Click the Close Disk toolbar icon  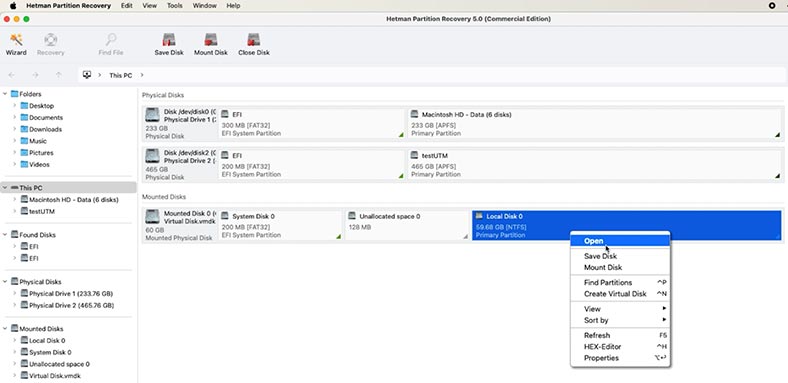254,44
